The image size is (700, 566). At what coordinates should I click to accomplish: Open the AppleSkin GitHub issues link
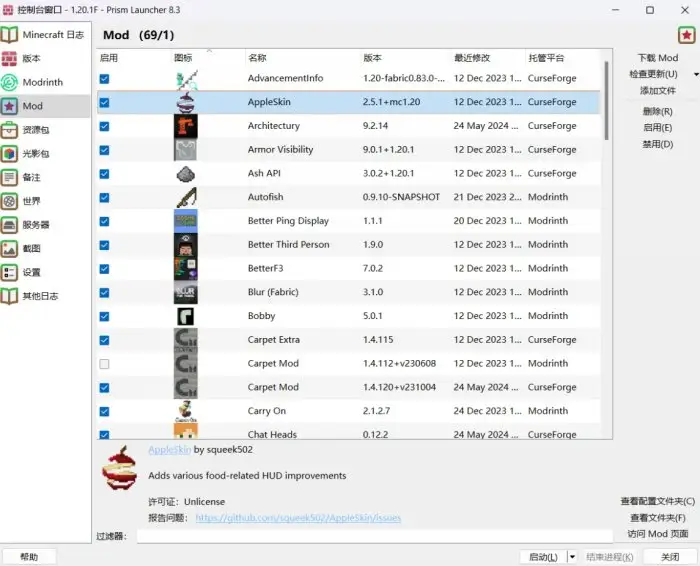click(298, 518)
